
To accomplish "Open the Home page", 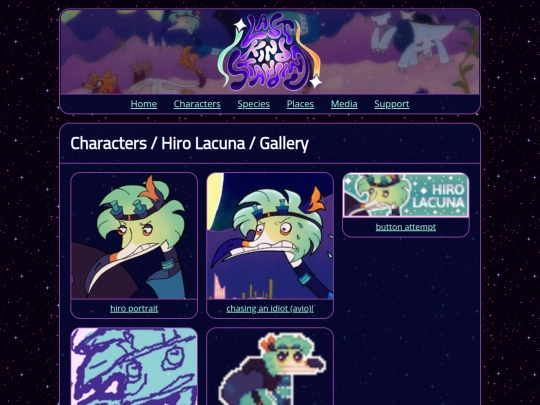I will point(144,104).
